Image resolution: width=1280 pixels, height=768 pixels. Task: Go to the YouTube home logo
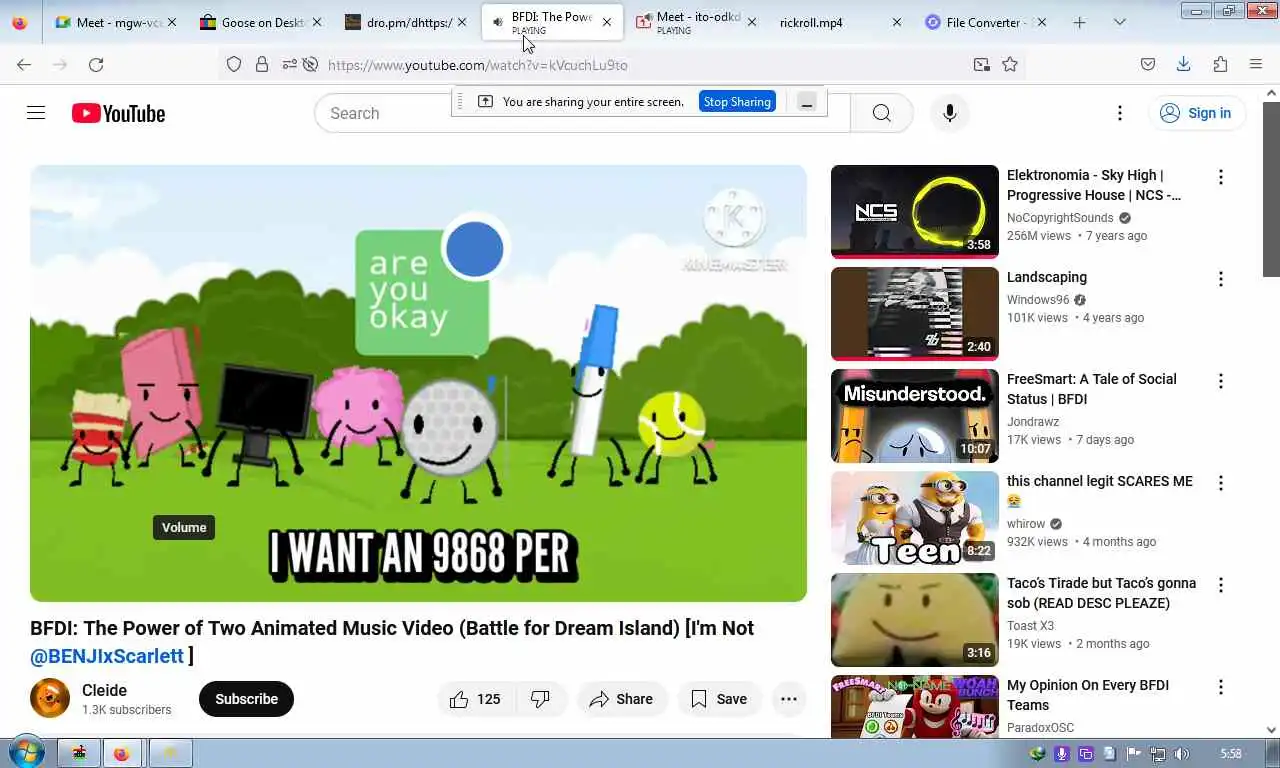tap(118, 113)
